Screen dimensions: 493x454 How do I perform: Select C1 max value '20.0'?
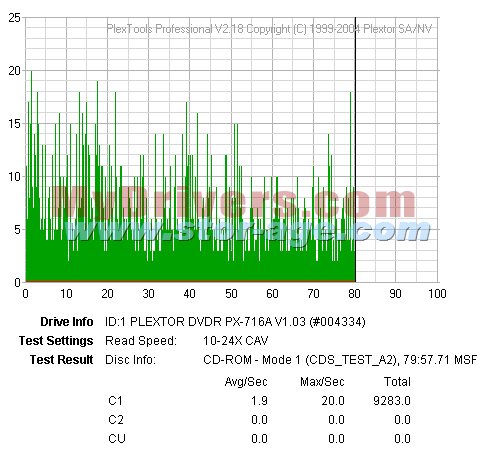click(333, 401)
